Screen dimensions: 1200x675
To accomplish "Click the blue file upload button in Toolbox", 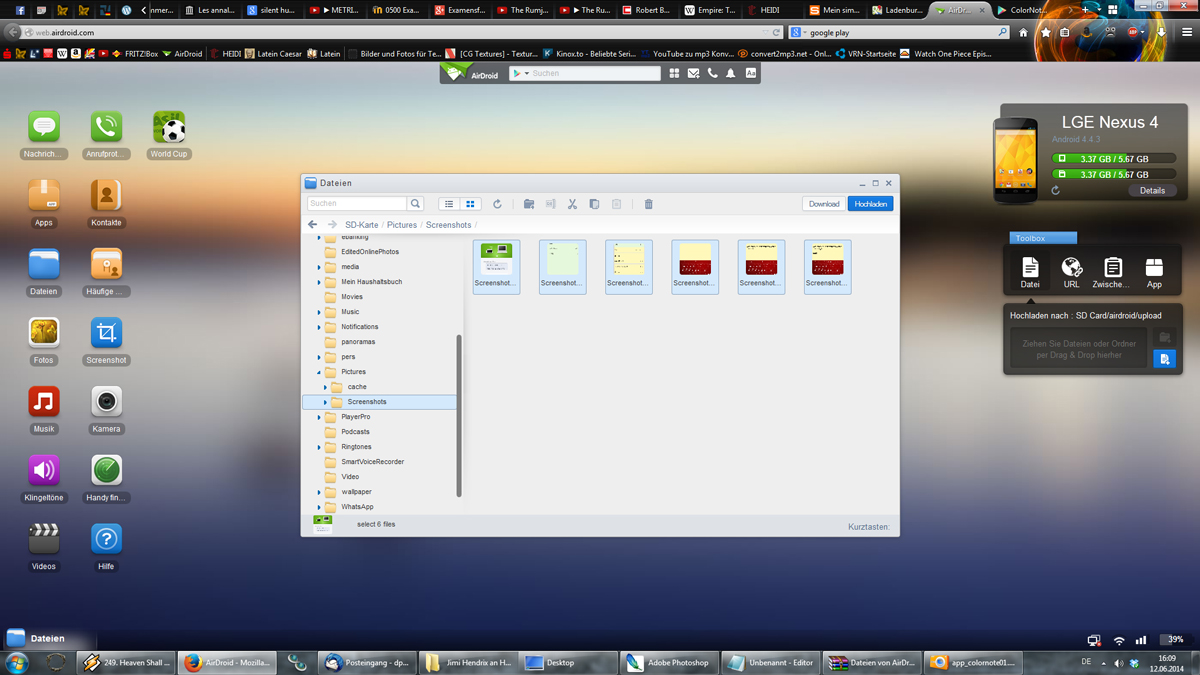I will pos(1164,359).
